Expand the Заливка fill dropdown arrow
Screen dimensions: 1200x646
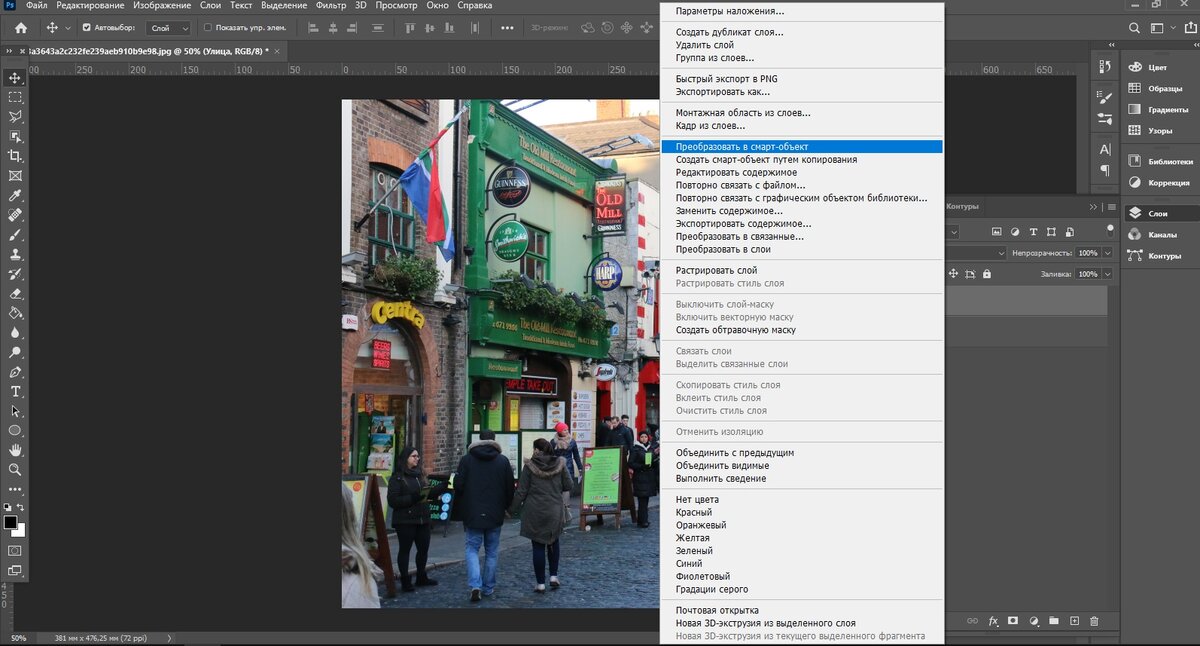point(1107,274)
